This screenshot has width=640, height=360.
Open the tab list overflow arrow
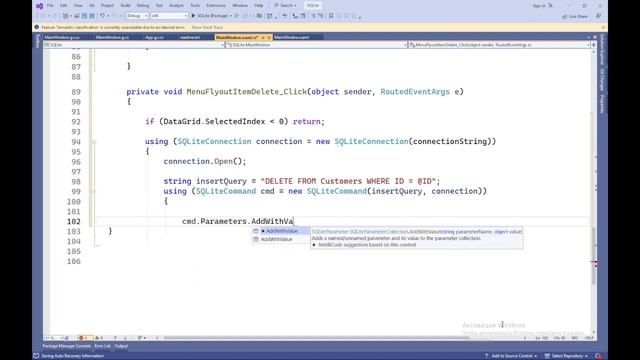[x=589, y=37]
